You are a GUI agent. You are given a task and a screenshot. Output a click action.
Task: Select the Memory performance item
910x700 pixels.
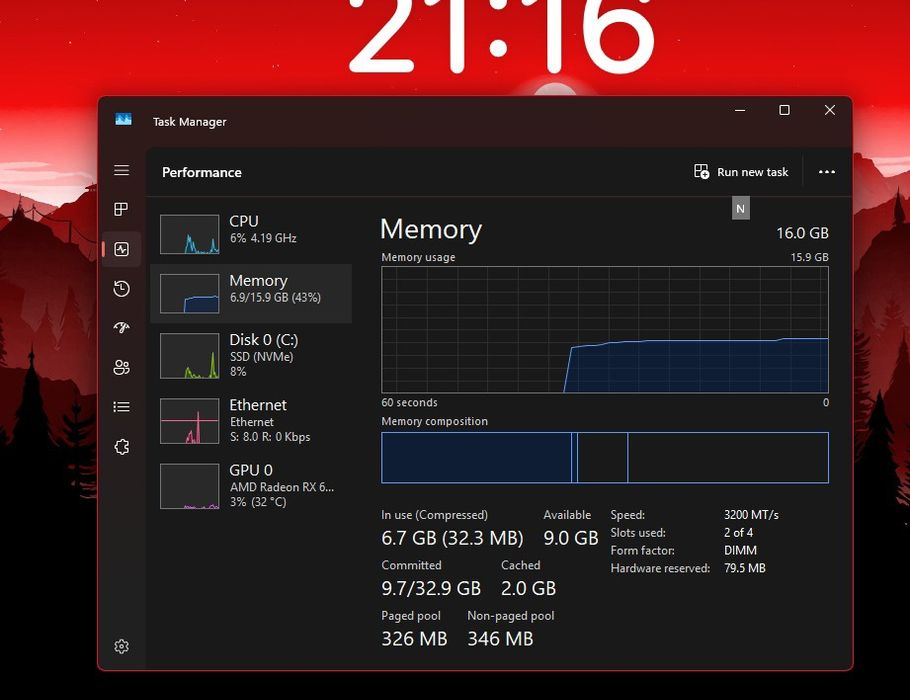tap(251, 294)
